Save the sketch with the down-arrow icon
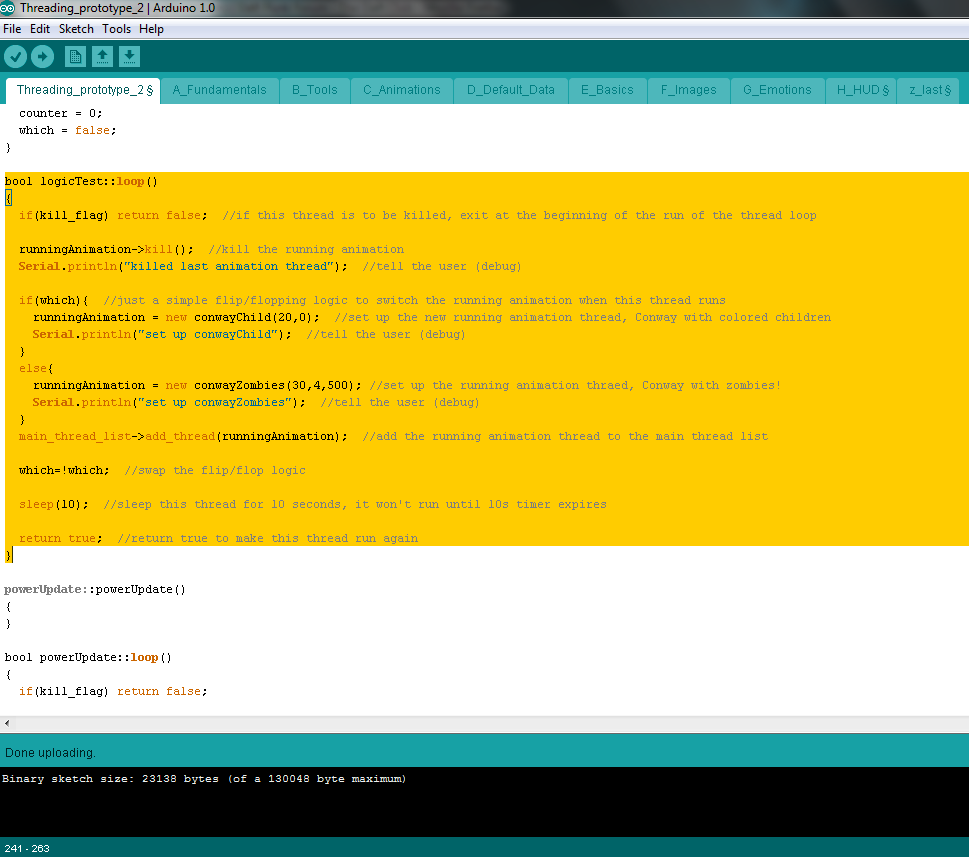The image size is (969, 857). pos(129,57)
